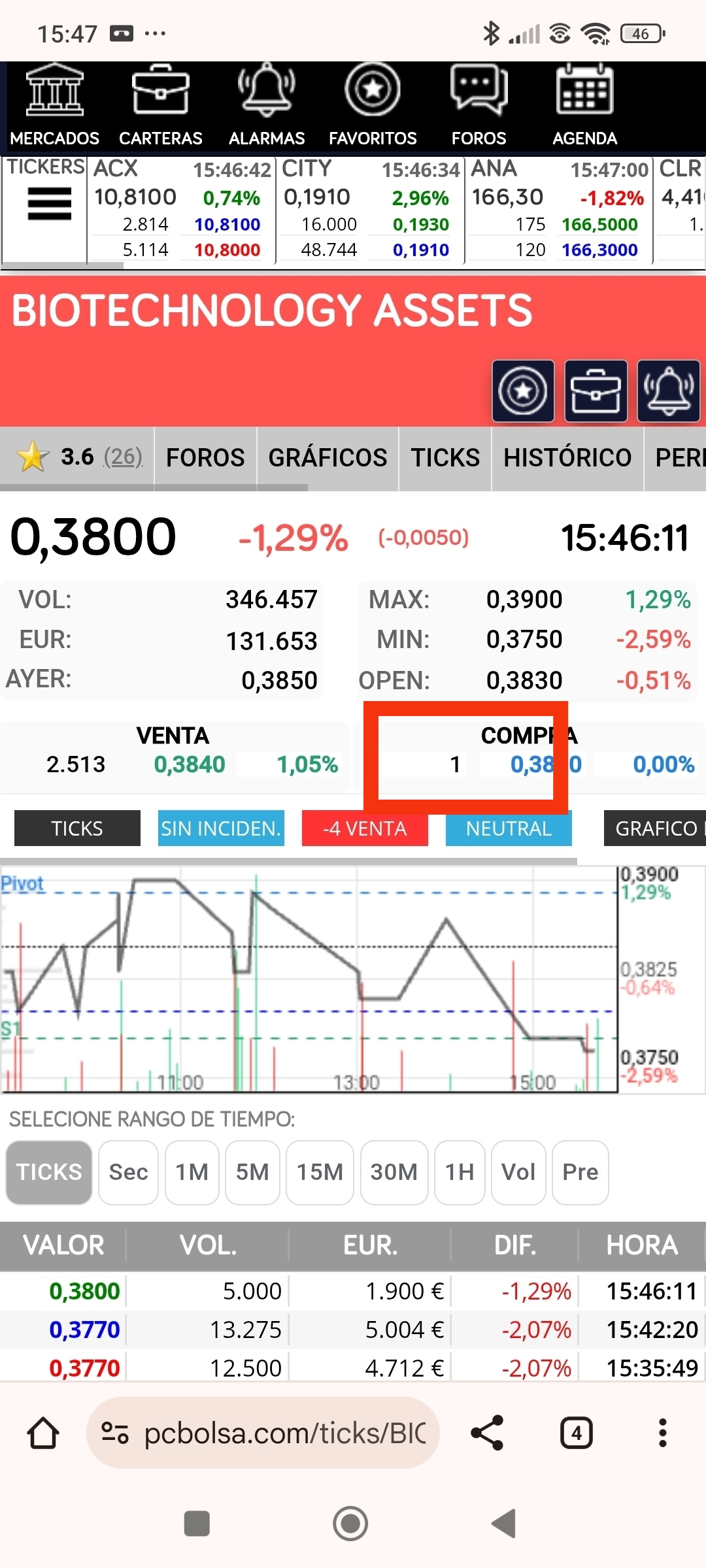
Task: Tap the HORA column header
Action: coord(642,1245)
